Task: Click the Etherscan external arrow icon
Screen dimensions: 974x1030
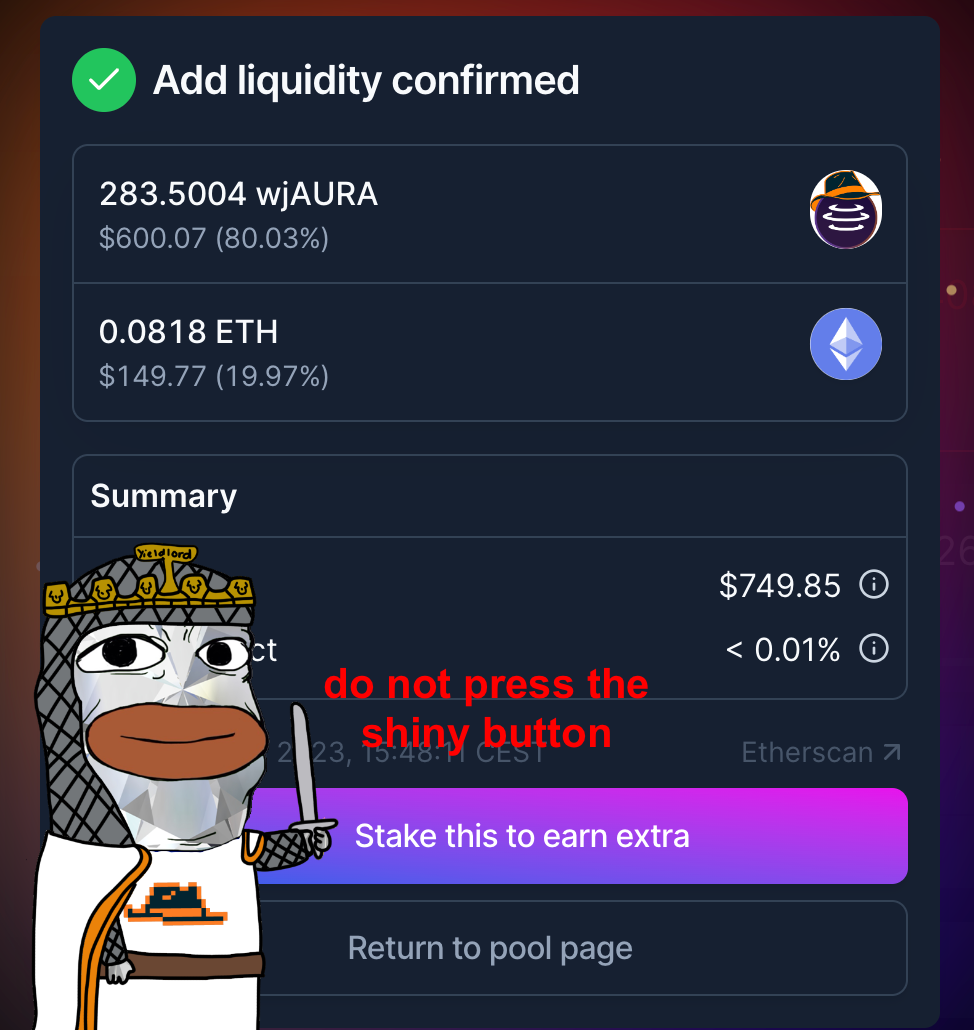Action: tap(892, 752)
